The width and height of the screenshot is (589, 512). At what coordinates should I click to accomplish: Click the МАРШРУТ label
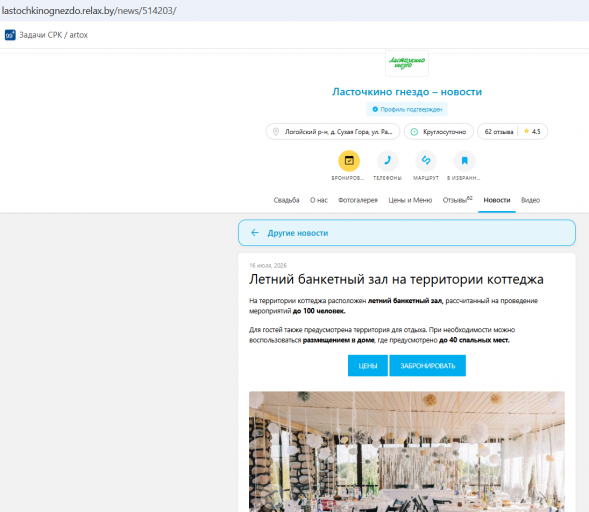pyautogui.click(x=426, y=178)
